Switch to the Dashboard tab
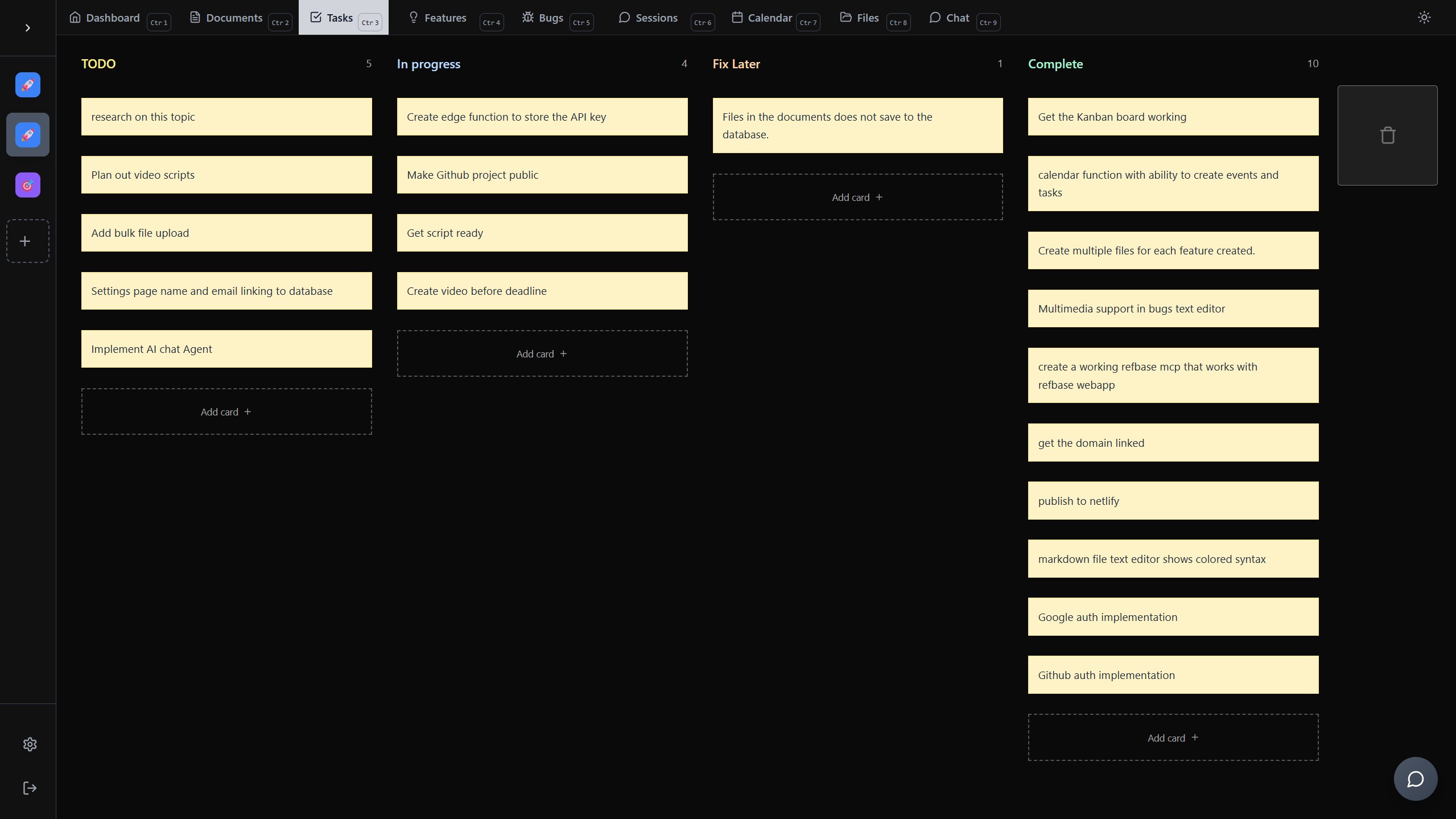This screenshot has height=819, width=1456. 113,18
